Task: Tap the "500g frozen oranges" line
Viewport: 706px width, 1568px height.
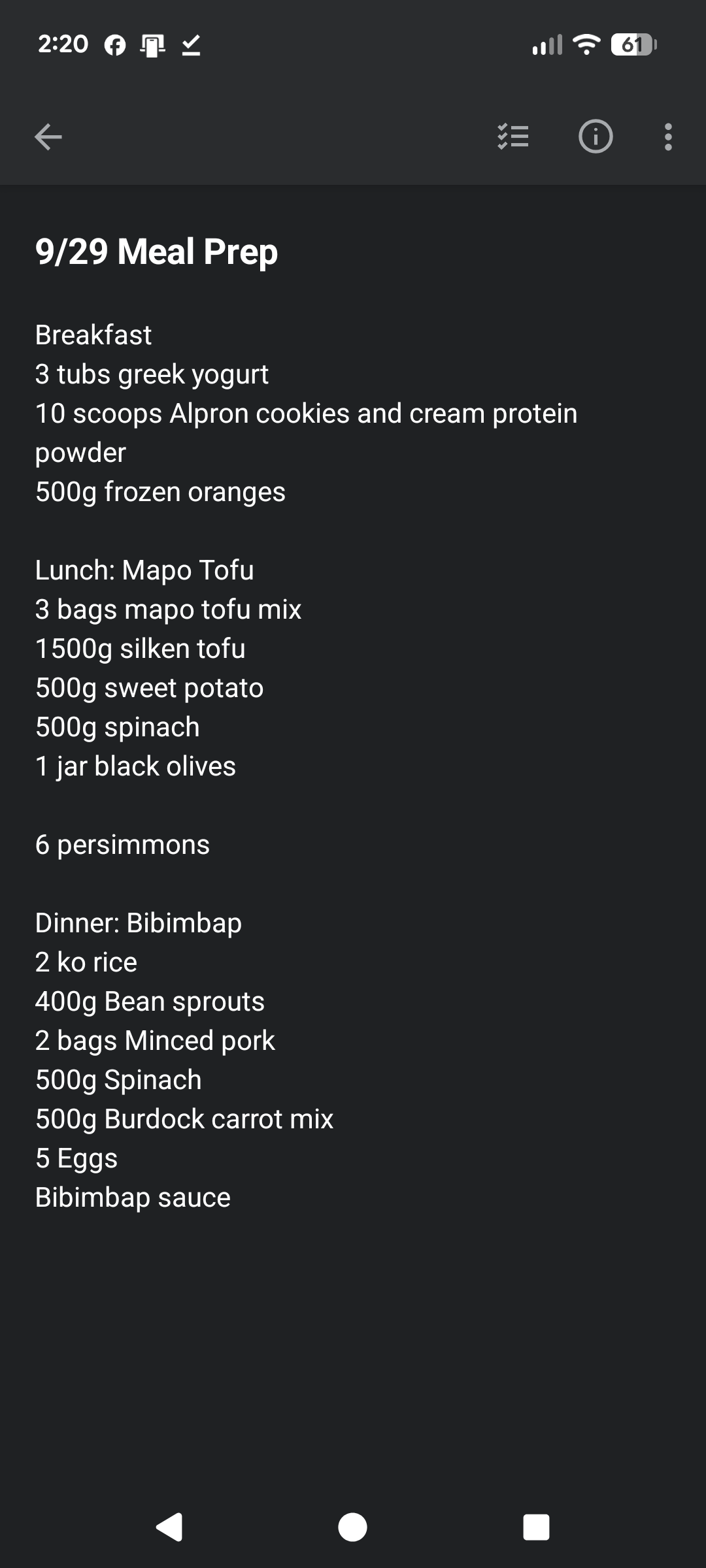Action: (x=160, y=492)
